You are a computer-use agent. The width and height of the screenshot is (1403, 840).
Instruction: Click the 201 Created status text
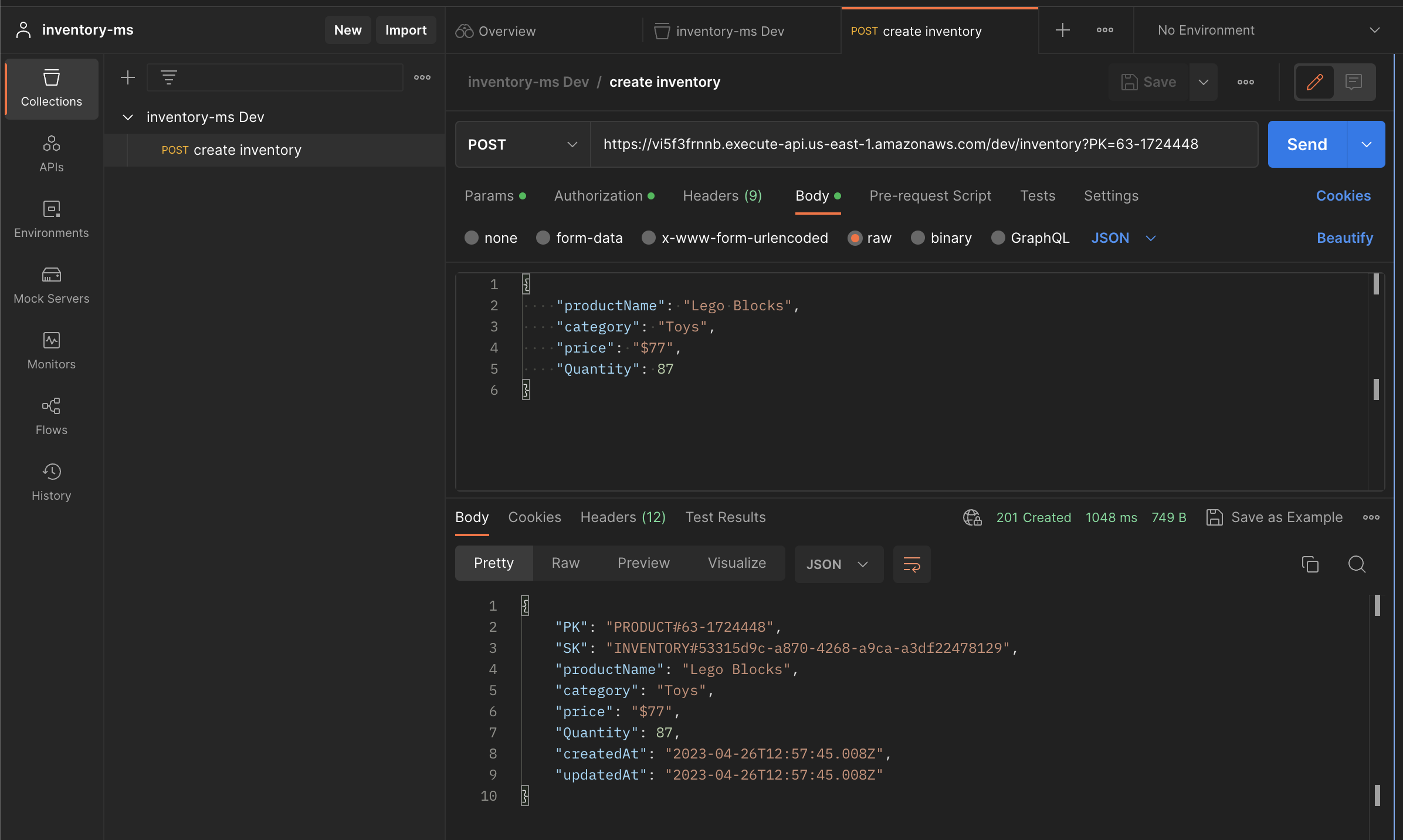(1033, 517)
